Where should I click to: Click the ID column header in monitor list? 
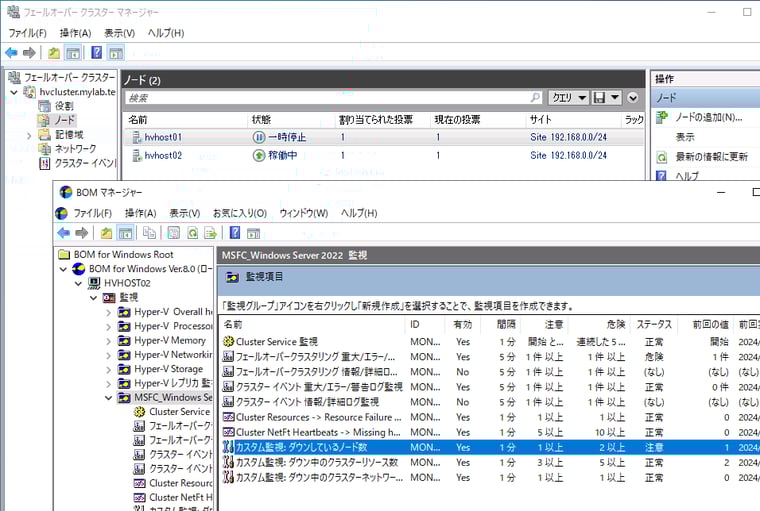pos(415,325)
